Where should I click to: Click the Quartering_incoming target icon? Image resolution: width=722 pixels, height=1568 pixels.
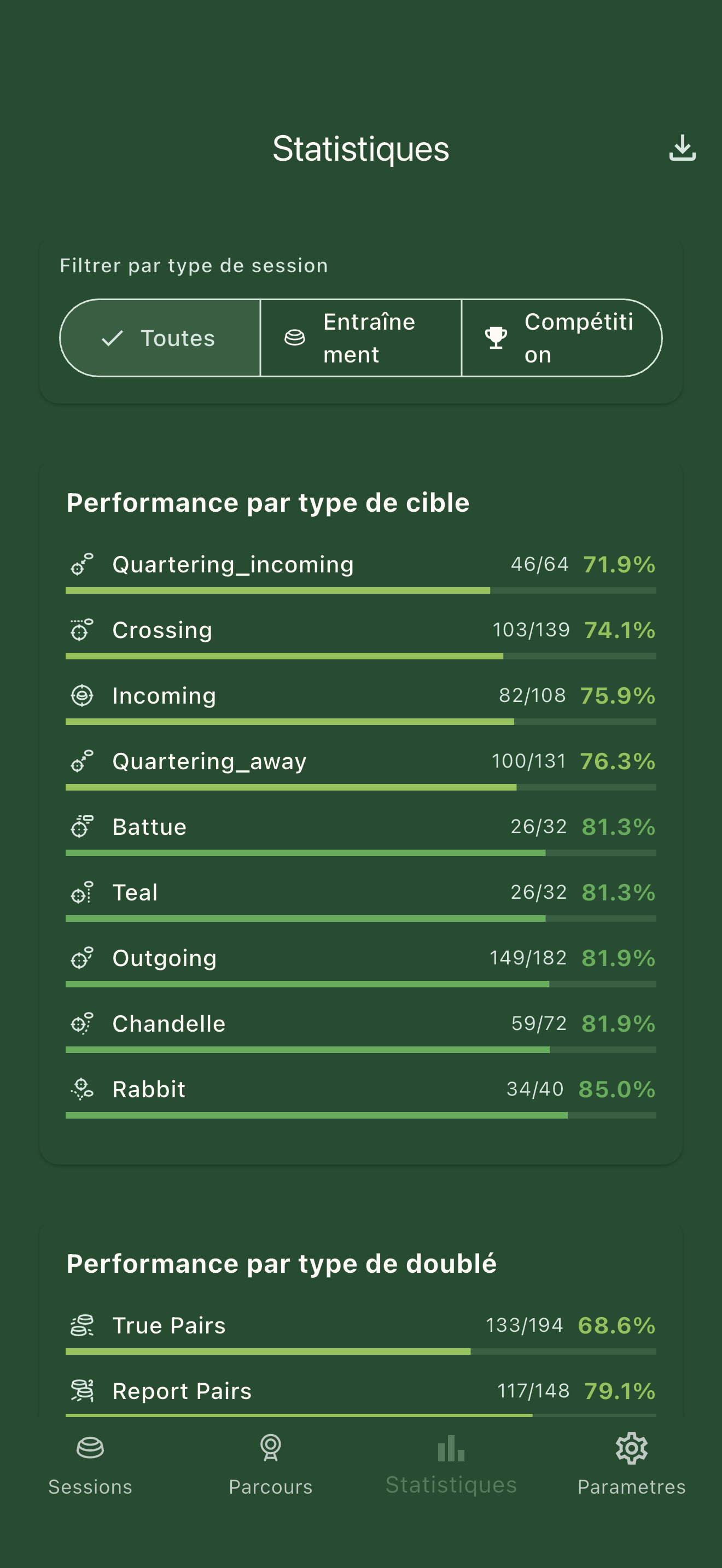coord(82,564)
